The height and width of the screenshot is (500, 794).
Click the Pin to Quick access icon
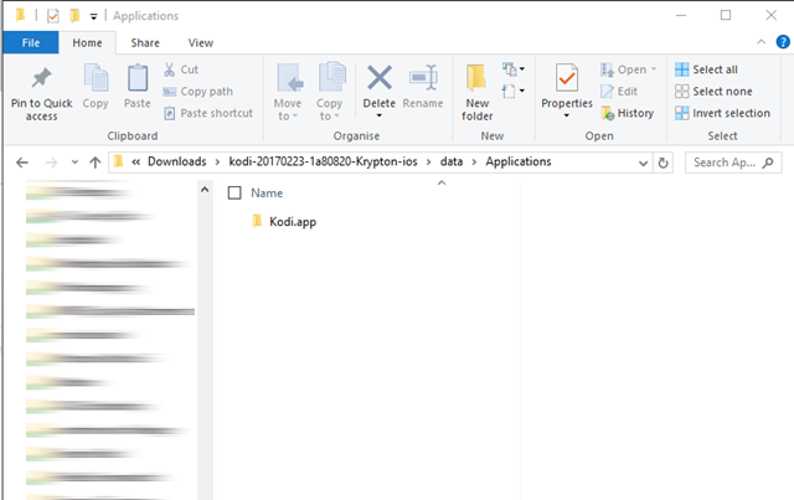point(41,80)
